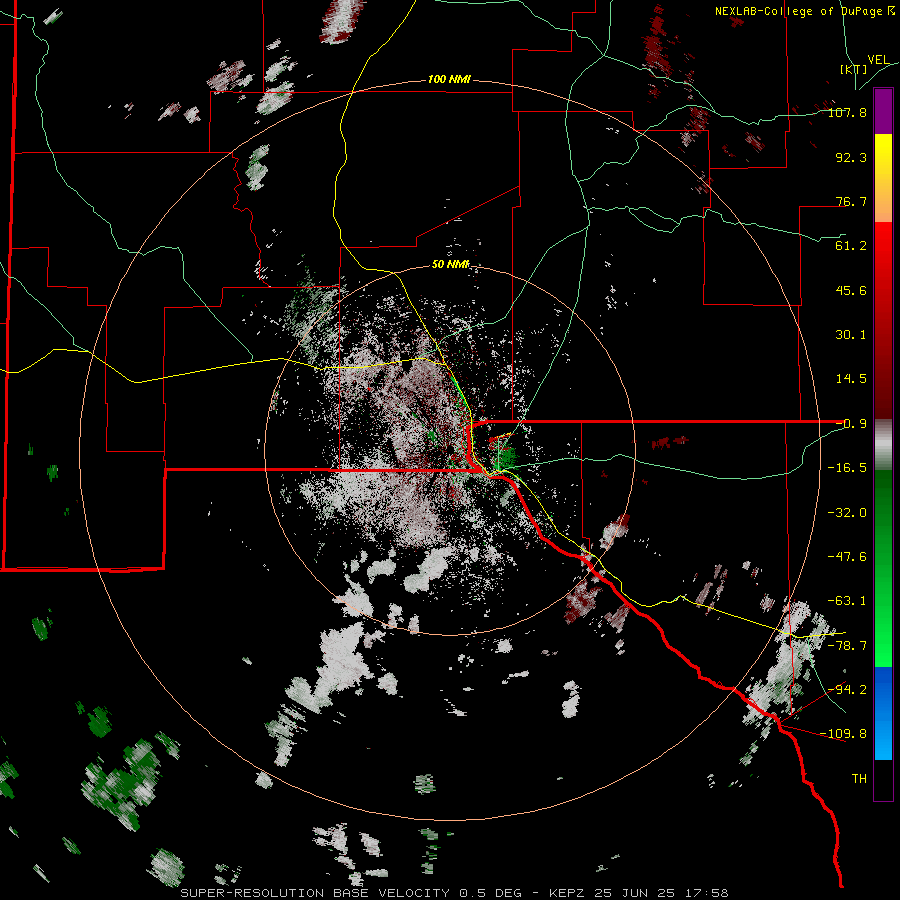Click the 14.5 legend value
This screenshot has height=900, width=900.
(x=851, y=379)
